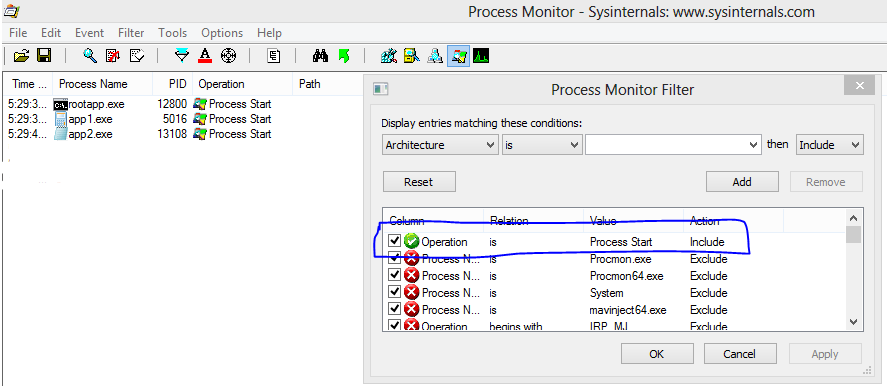Expand the Include action dropdown

pyautogui.click(x=829, y=145)
